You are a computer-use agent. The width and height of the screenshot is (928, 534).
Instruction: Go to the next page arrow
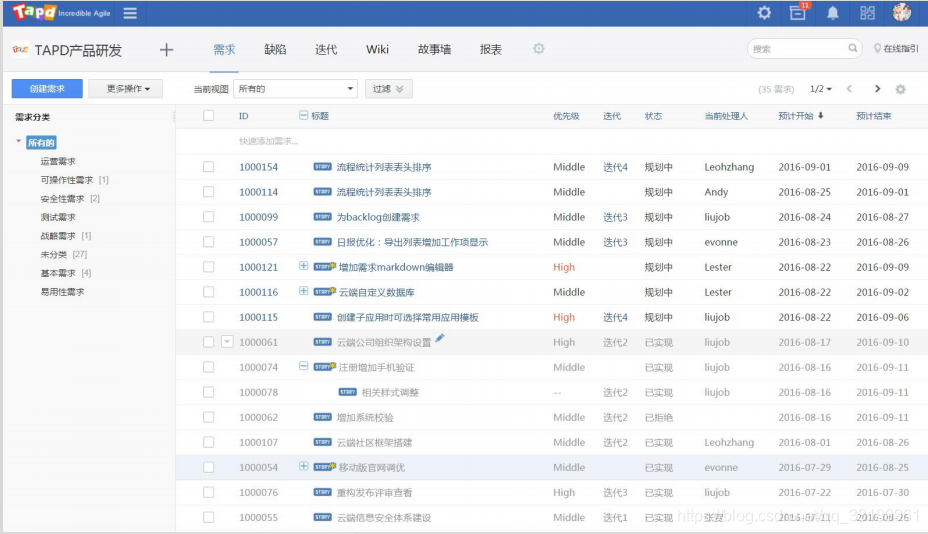point(877,89)
